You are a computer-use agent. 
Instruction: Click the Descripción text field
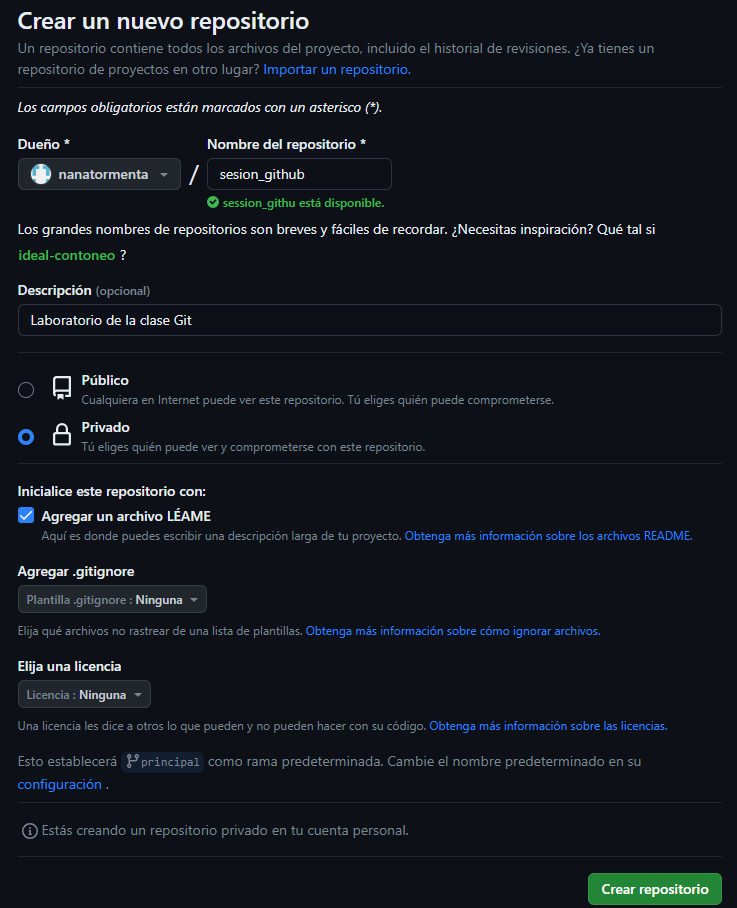click(x=368, y=320)
